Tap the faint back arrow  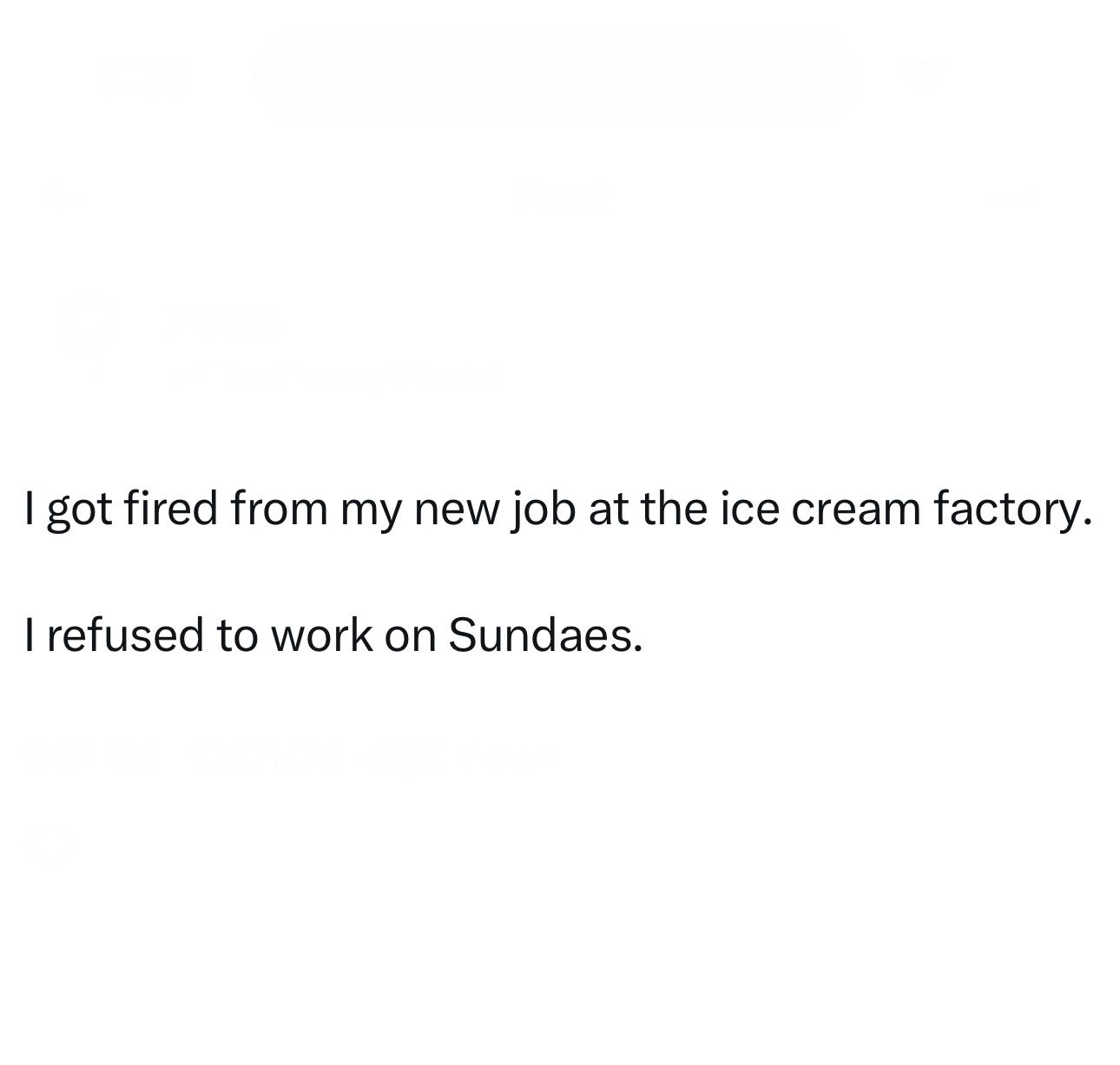click(61, 195)
